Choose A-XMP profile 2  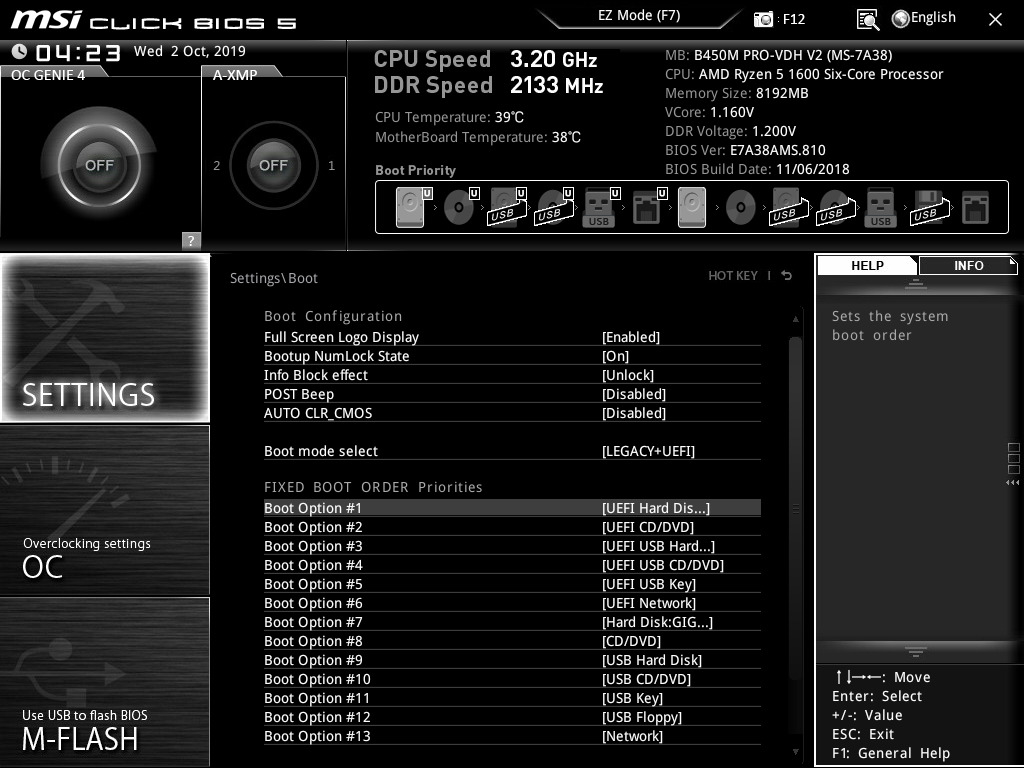point(217,165)
